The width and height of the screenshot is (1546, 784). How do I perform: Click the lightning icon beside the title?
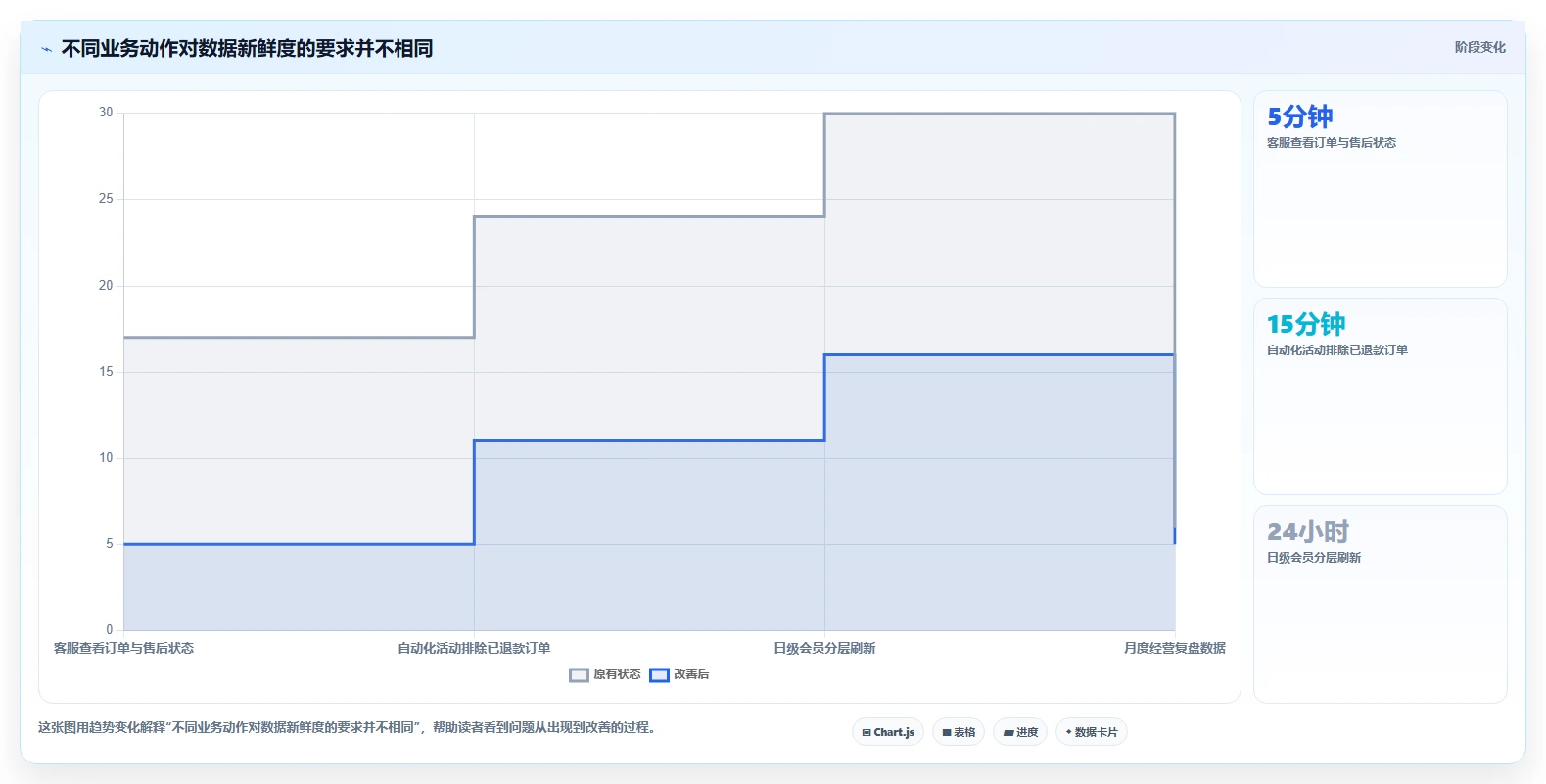[x=46, y=49]
